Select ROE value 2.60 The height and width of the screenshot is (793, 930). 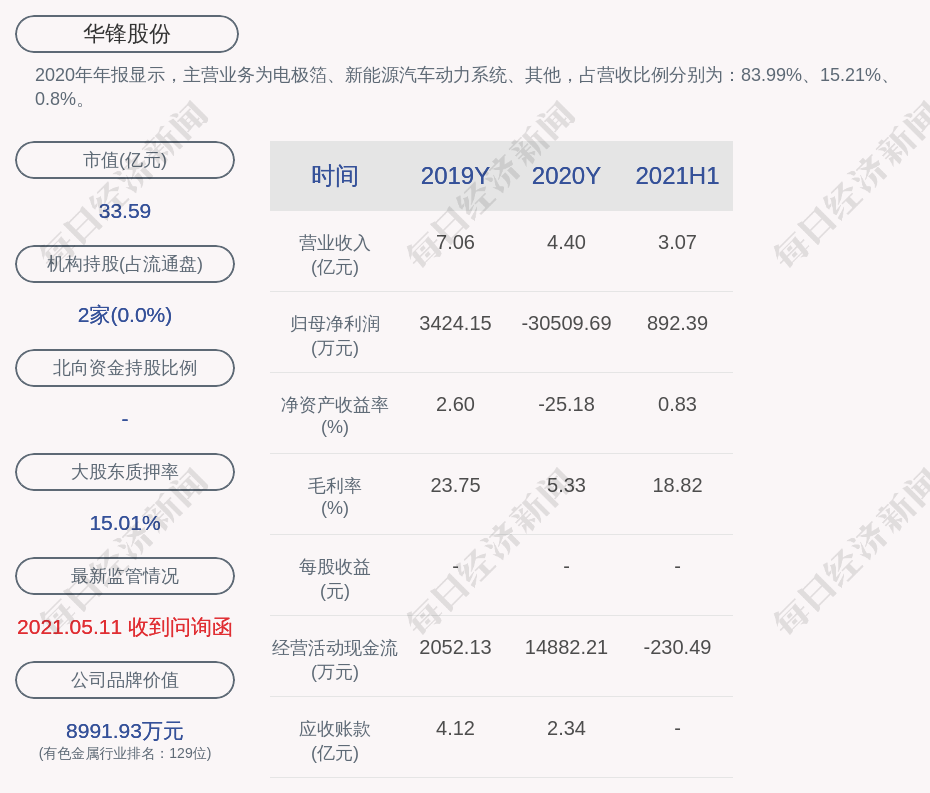tap(455, 405)
